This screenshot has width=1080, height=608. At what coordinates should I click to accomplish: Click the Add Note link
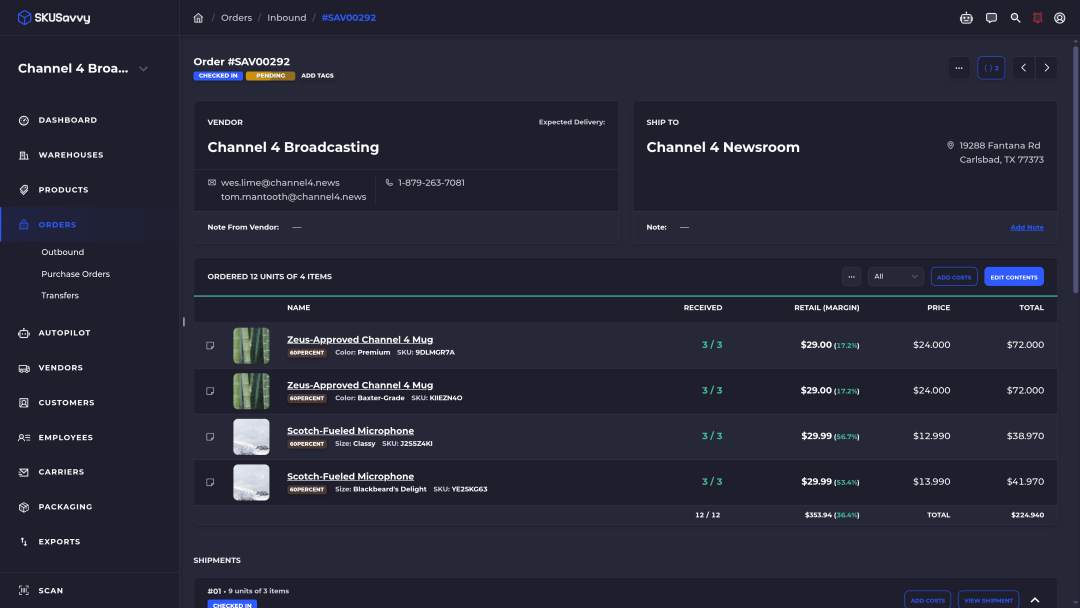pyautogui.click(x=1027, y=227)
